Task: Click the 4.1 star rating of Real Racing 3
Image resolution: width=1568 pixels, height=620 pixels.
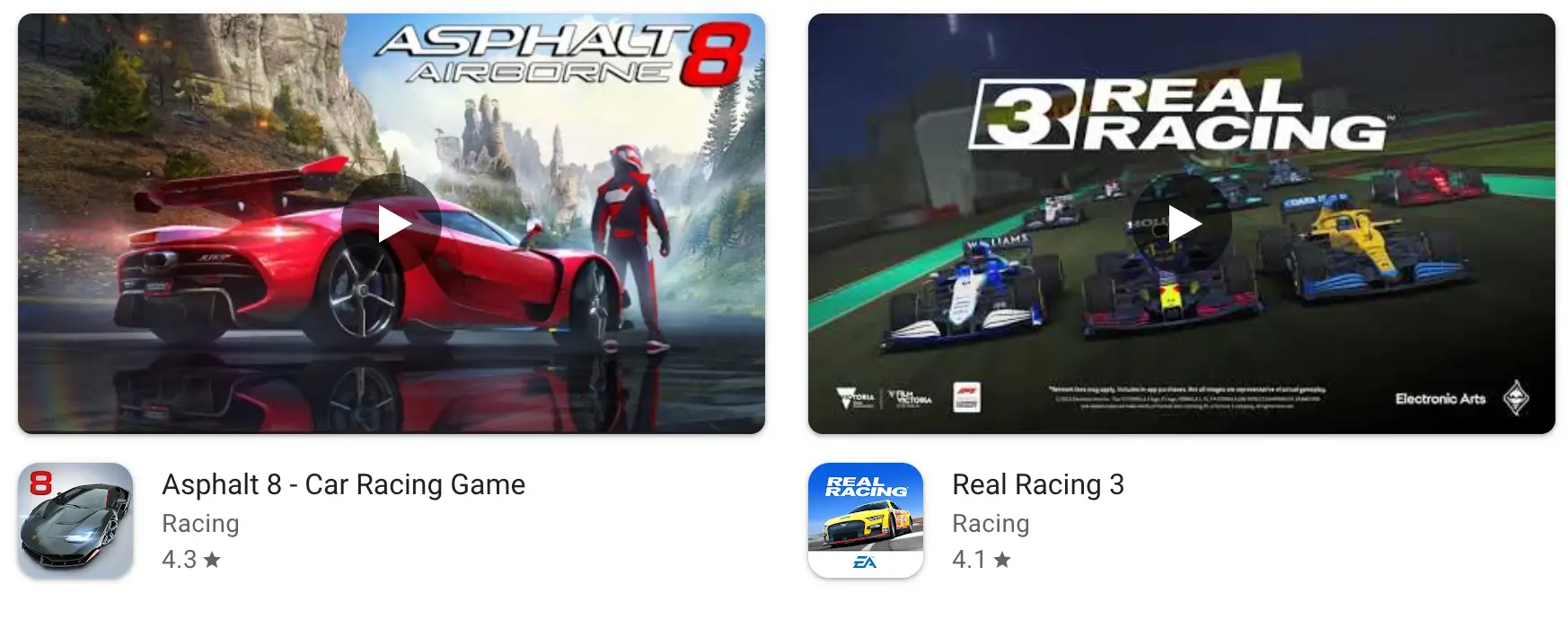Action: (x=982, y=559)
